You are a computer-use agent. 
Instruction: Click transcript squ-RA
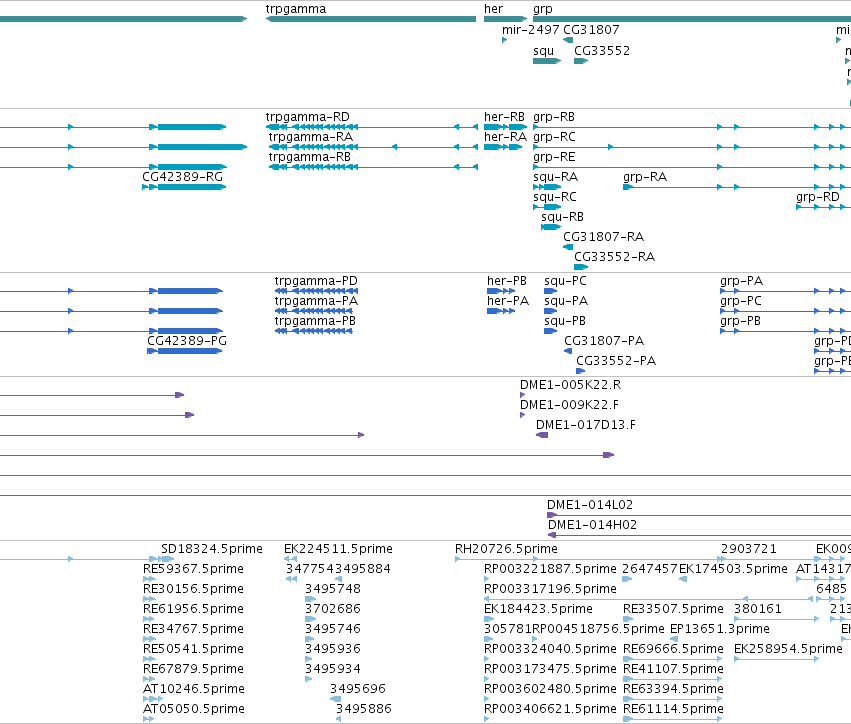click(x=547, y=187)
